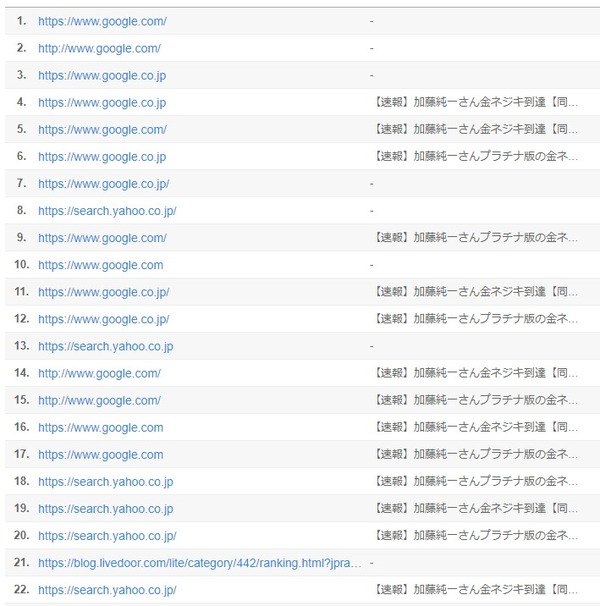
Task: Select the プラチナ版 title text in row 9
Action: click(475, 237)
